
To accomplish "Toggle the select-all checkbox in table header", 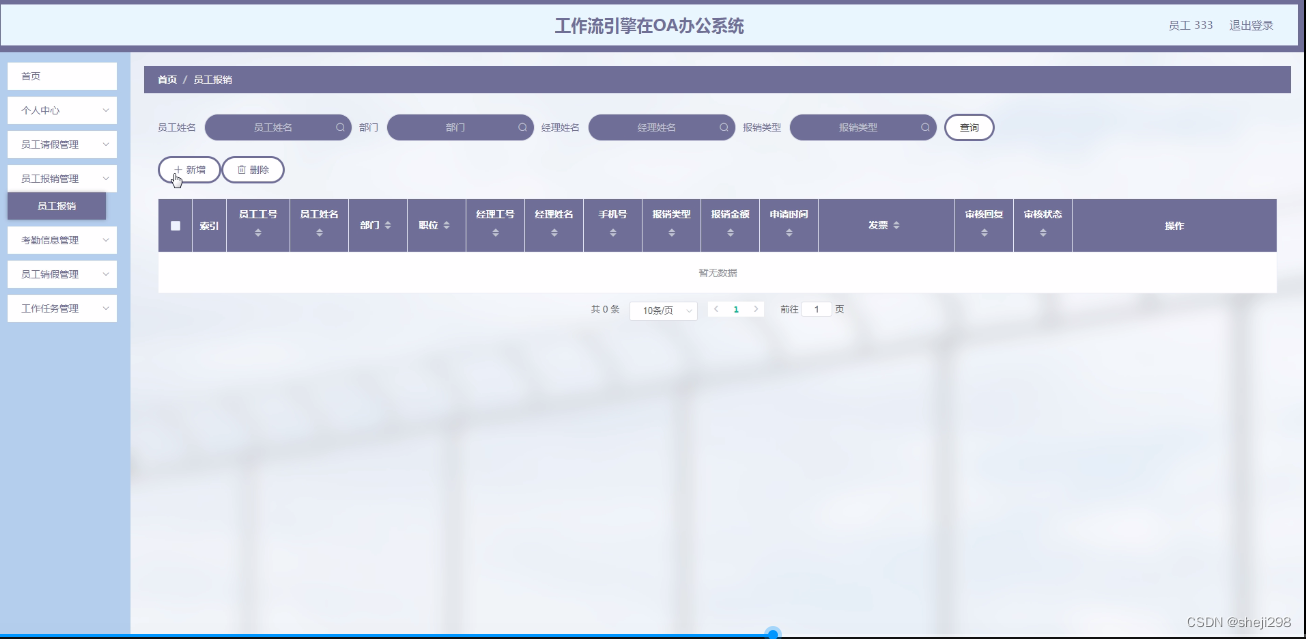I will 173,225.
